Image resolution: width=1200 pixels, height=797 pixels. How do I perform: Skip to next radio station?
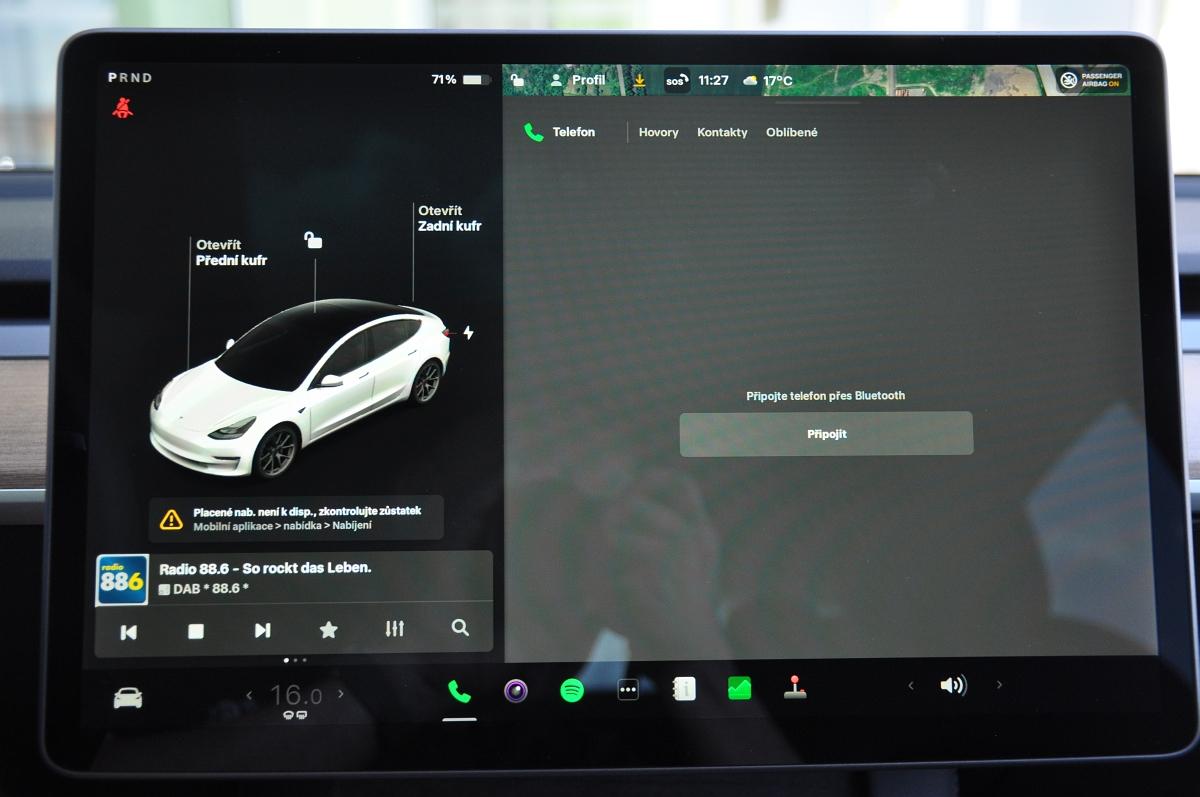pyautogui.click(x=262, y=630)
